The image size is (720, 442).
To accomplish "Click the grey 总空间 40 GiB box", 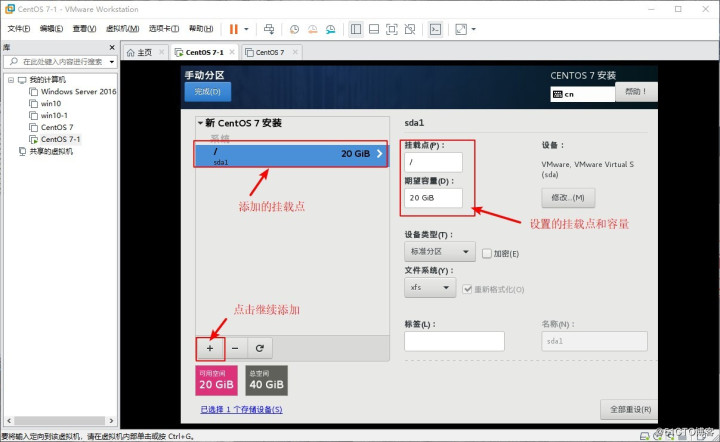I will (266, 380).
